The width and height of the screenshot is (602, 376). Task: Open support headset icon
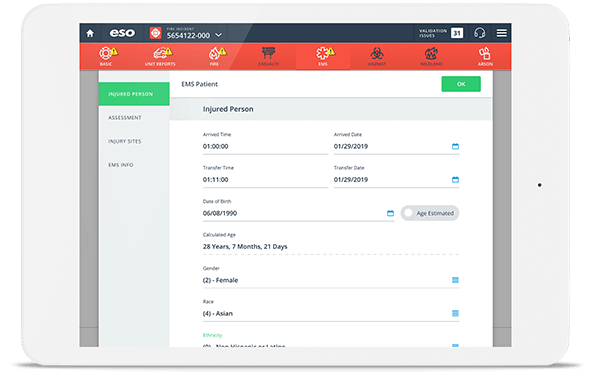coord(480,33)
